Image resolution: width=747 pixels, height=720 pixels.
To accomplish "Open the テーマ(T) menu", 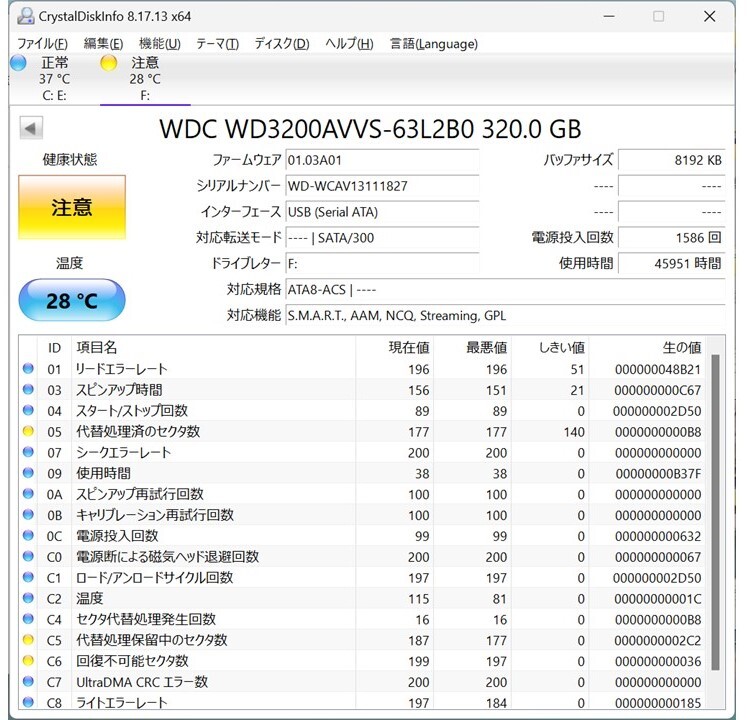I will 217,44.
